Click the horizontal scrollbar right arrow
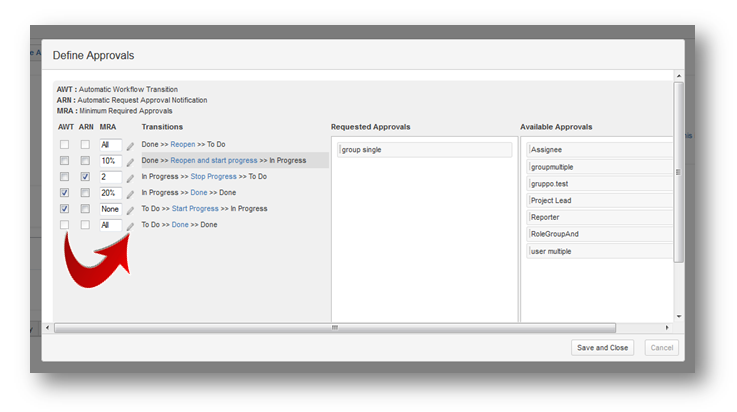This screenshot has width=737, height=412. click(667, 328)
